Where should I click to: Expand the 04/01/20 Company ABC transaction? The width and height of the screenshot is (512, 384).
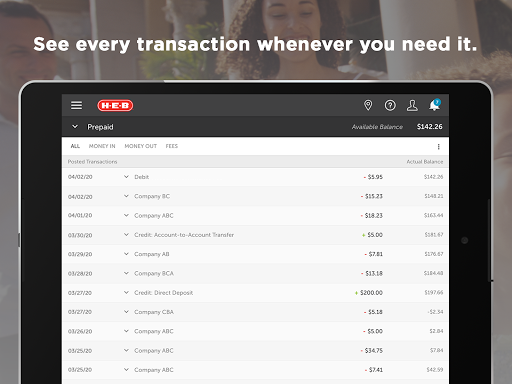click(x=126, y=215)
